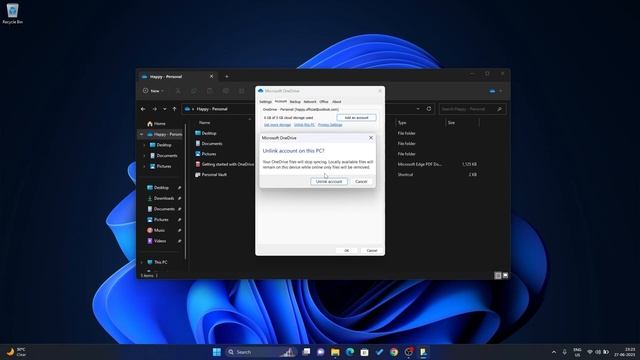This screenshot has width=640, height=360.
Task: Expand the address bar history dropdown
Action: click(x=418, y=109)
